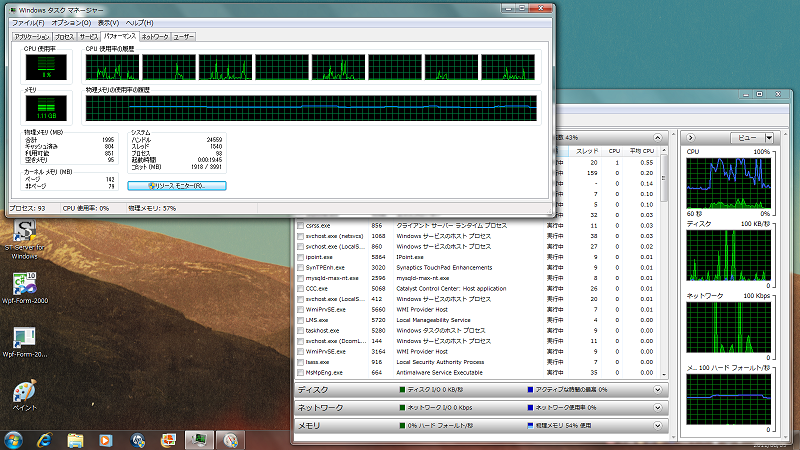Launch Internet Explorer from taskbar
Viewport: 800px width, 450px height.
click(44, 440)
